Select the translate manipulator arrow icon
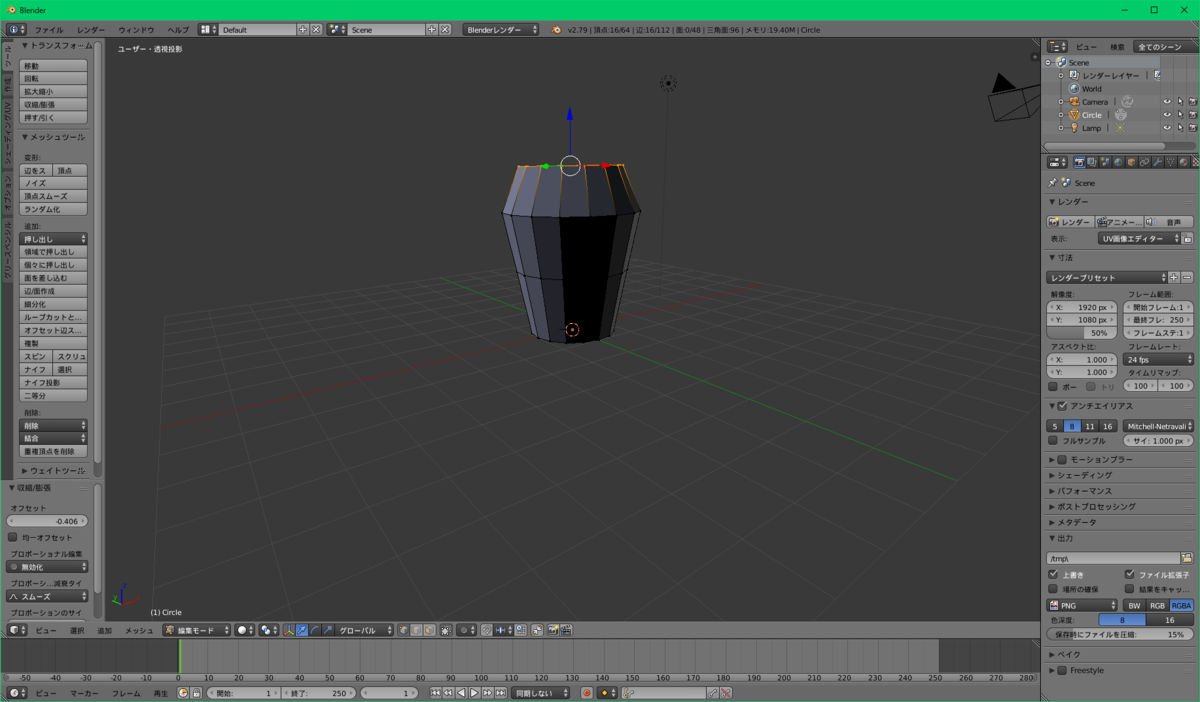The width and height of the screenshot is (1200, 702). pos(301,630)
